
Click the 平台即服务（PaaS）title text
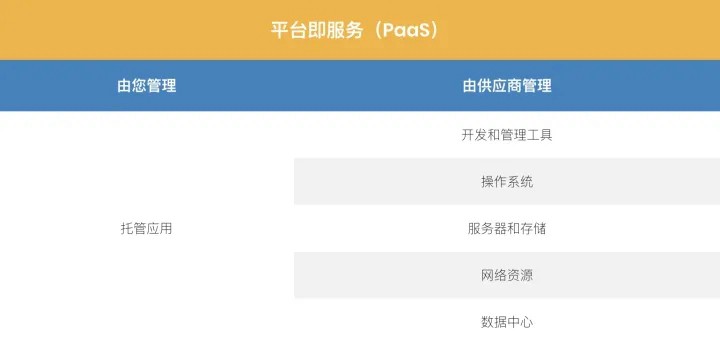[x=356, y=30]
